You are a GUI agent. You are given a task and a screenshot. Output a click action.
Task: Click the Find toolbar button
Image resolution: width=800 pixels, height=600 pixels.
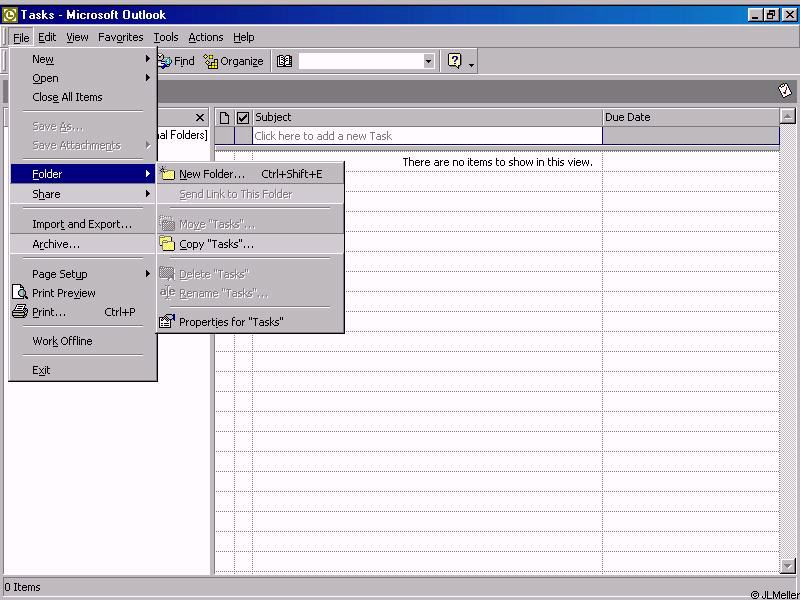[x=176, y=61]
